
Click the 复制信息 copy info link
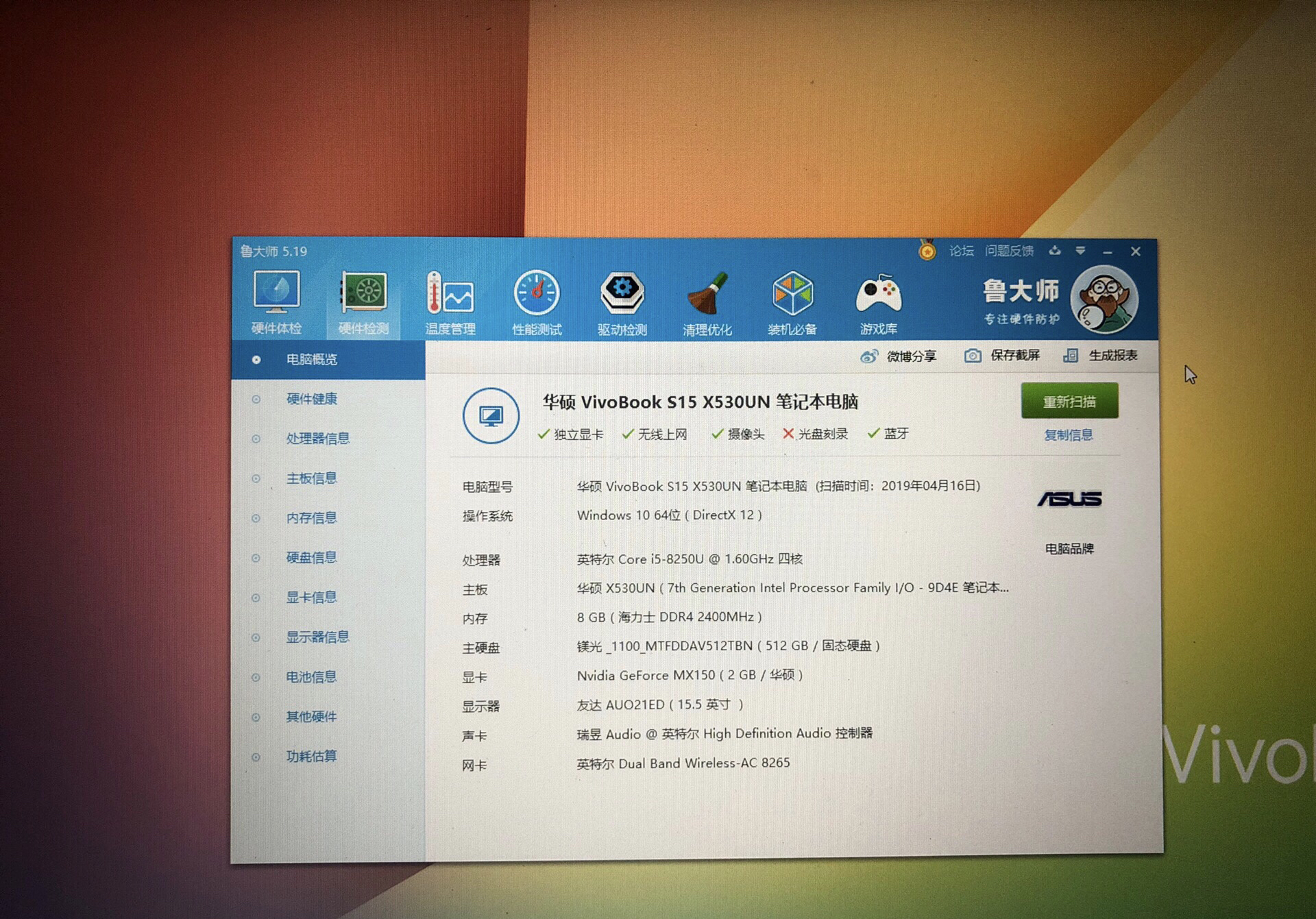pyautogui.click(x=1068, y=435)
